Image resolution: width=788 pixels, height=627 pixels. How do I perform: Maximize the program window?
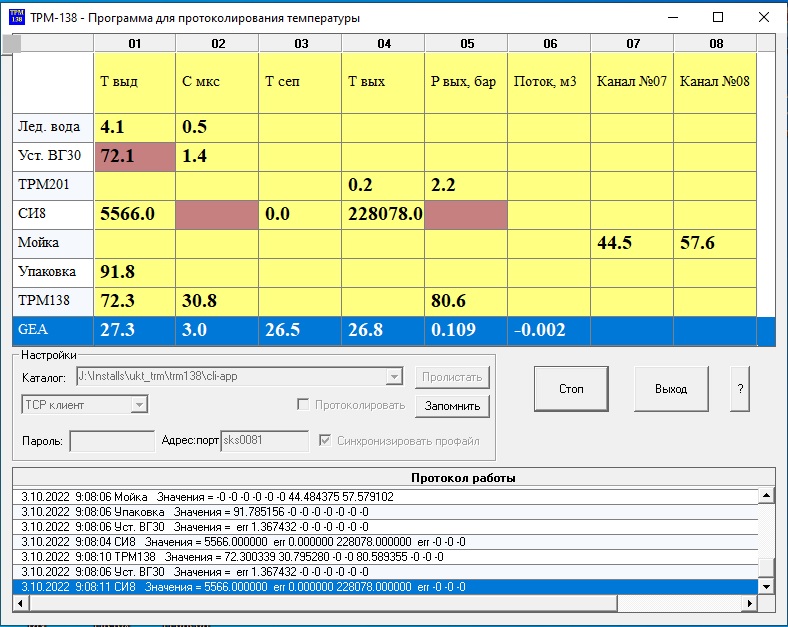click(717, 17)
